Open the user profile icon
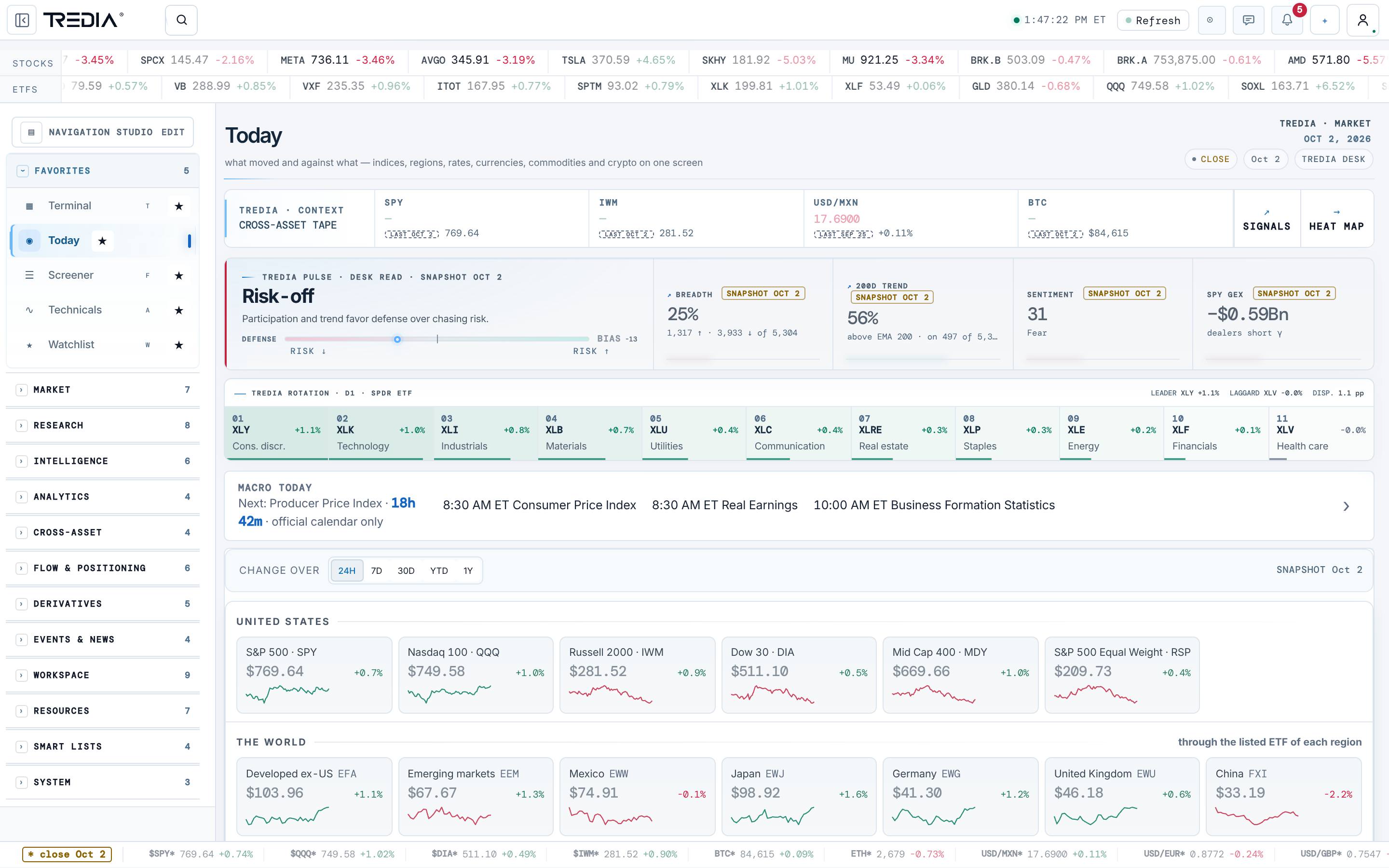This screenshot has height=868, width=1389. [x=1362, y=20]
